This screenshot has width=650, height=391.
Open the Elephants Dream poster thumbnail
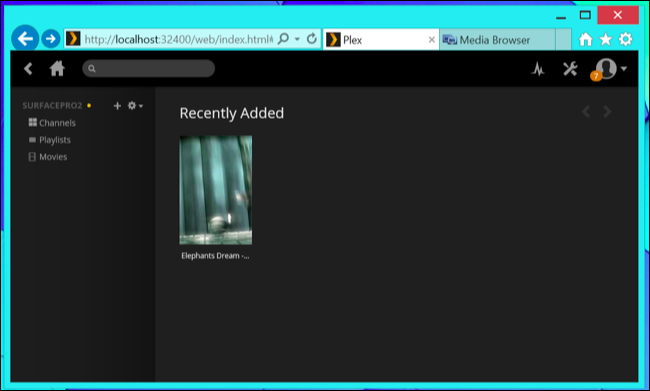[x=216, y=190]
